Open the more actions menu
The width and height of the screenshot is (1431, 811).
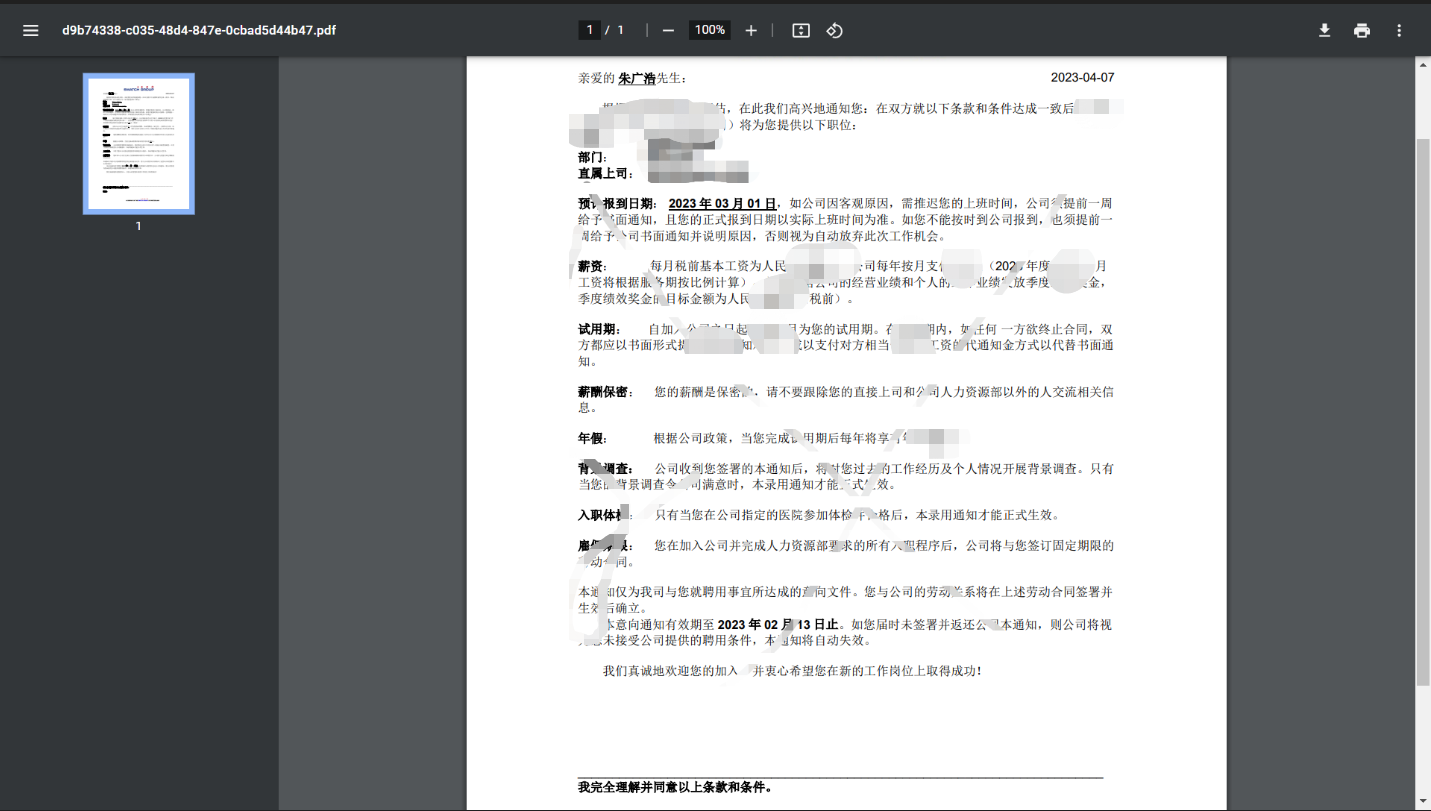pos(1399,30)
